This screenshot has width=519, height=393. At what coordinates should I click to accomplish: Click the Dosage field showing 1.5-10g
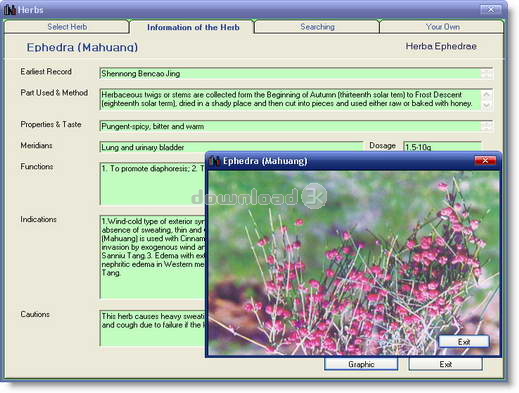442,147
